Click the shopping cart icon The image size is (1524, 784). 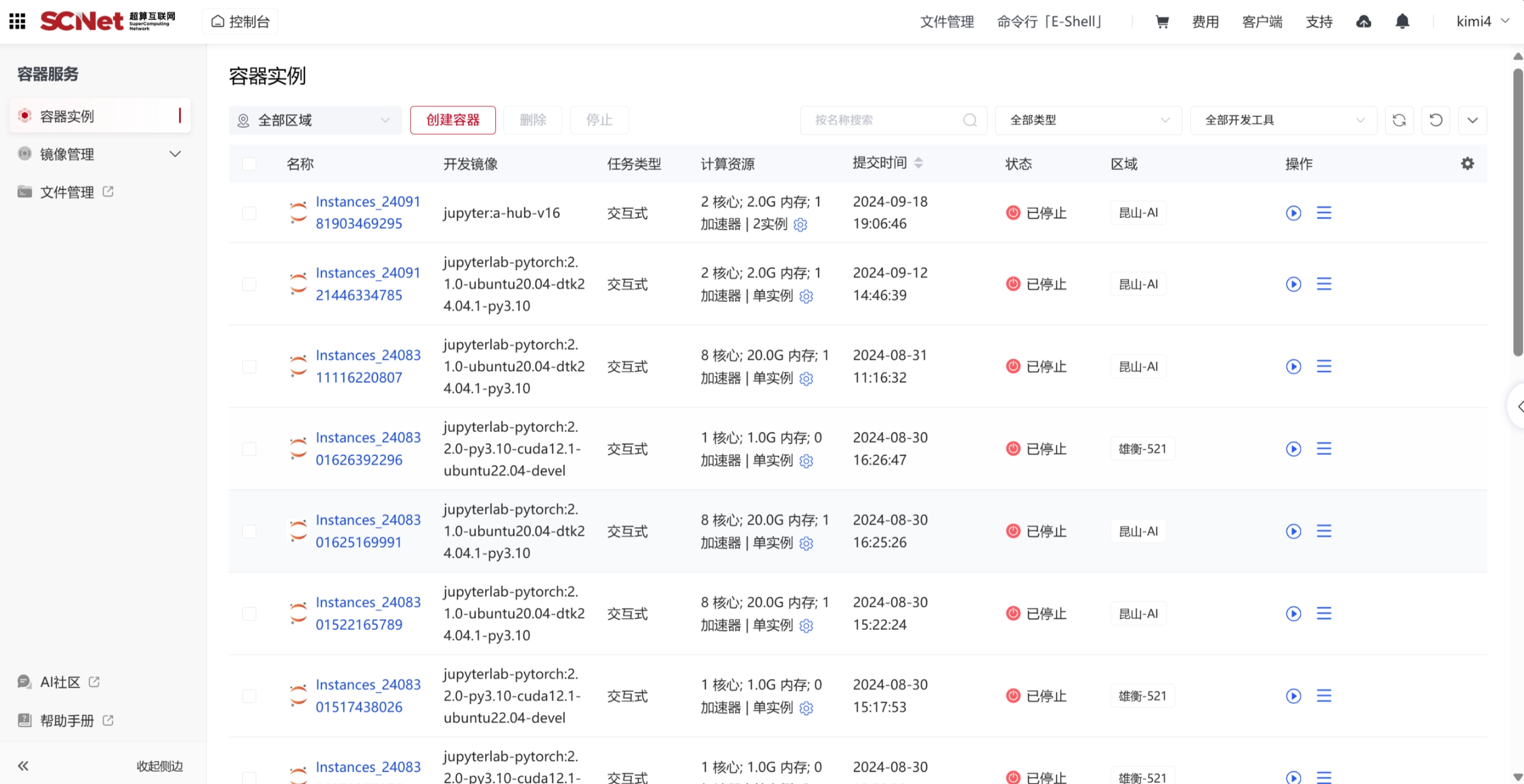click(x=1162, y=22)
